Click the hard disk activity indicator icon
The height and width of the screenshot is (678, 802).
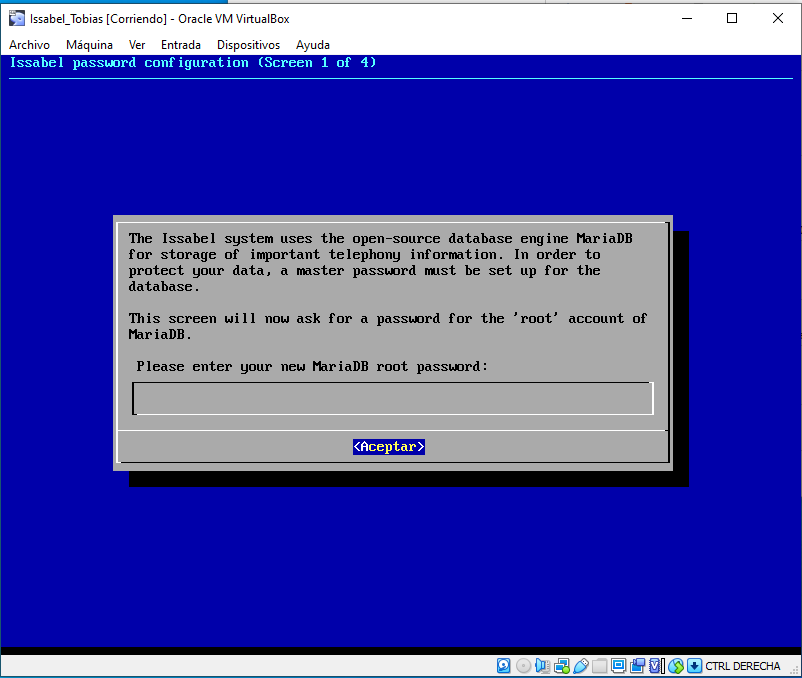coord(504,665)
